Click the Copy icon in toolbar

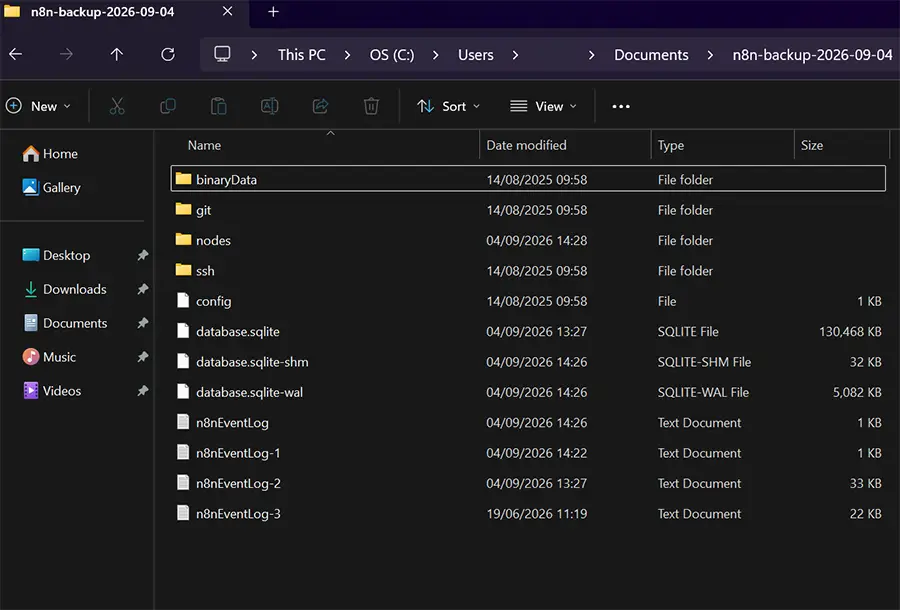pyautogui.click(x=168, y=106)
